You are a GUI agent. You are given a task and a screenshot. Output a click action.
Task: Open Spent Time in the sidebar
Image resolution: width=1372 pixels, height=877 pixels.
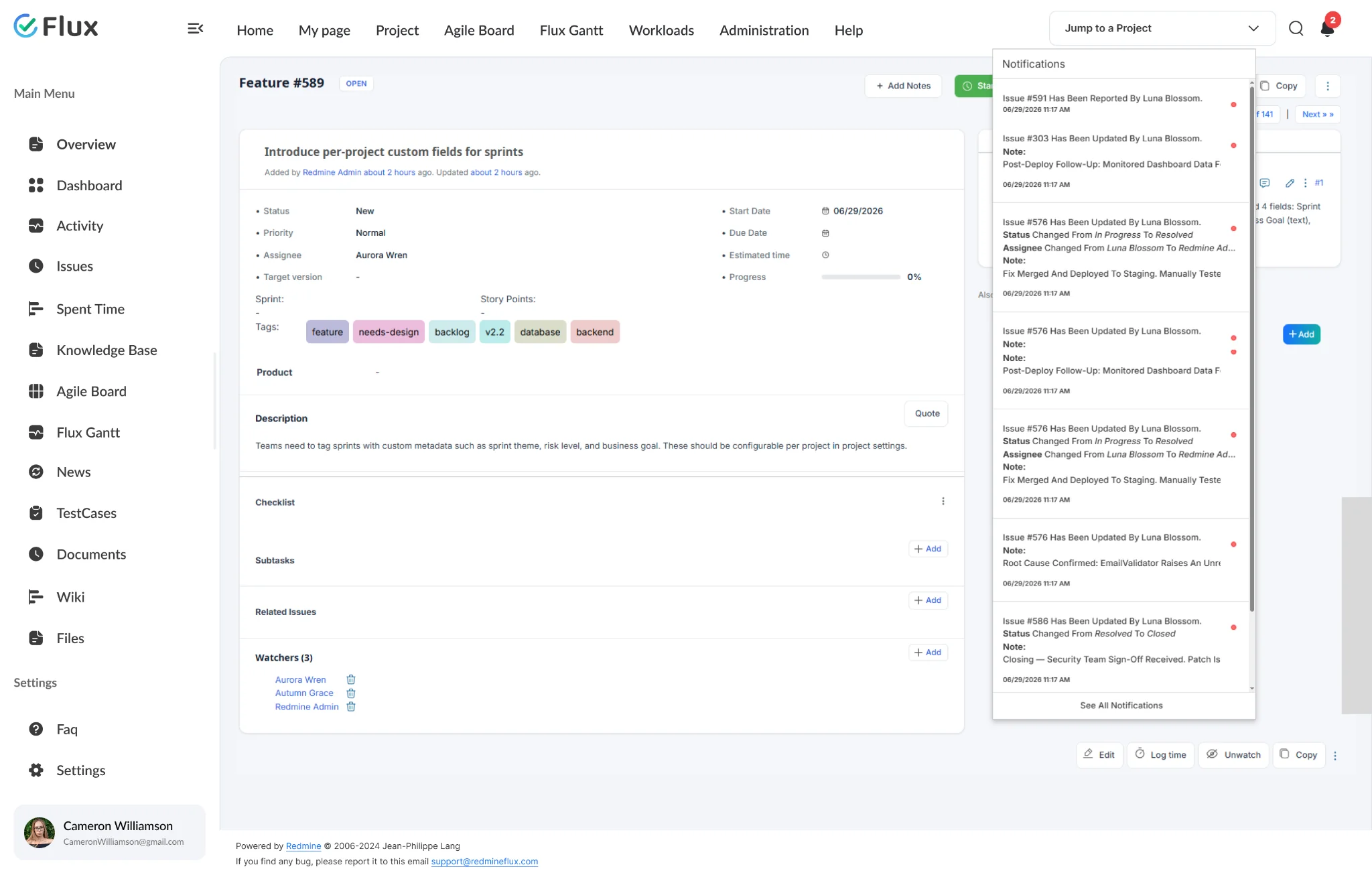pos(76,309)
